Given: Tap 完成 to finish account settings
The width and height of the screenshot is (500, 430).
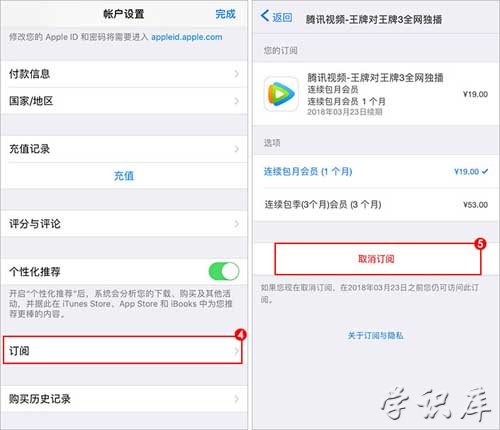Looking at the screenshot, I should 225,14.
